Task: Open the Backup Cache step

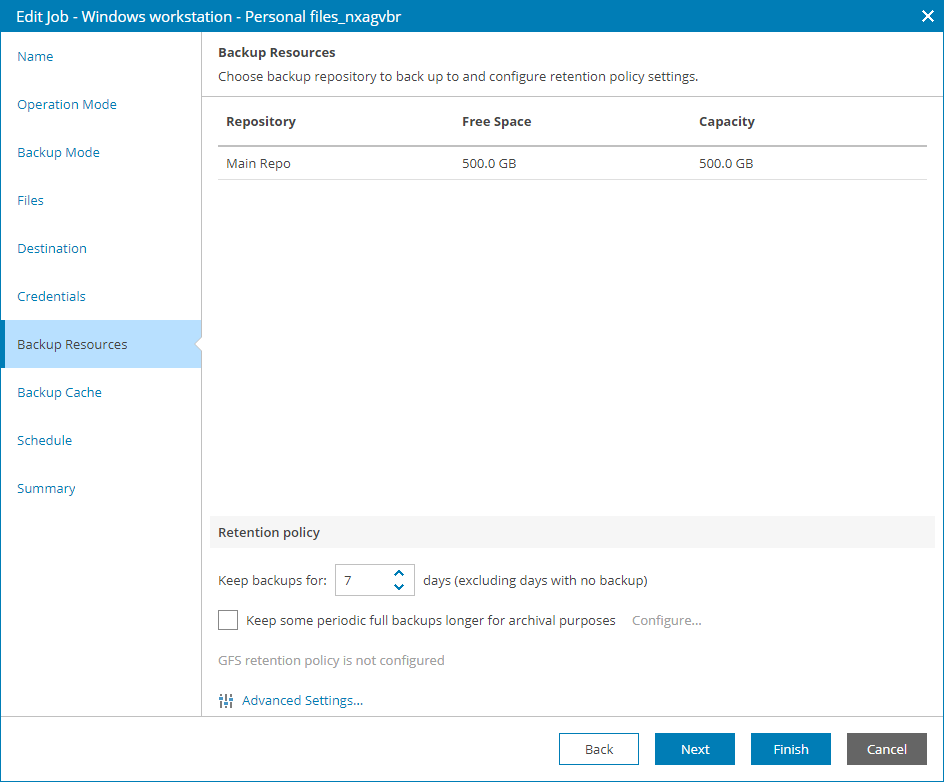Action: coord(59,392)
